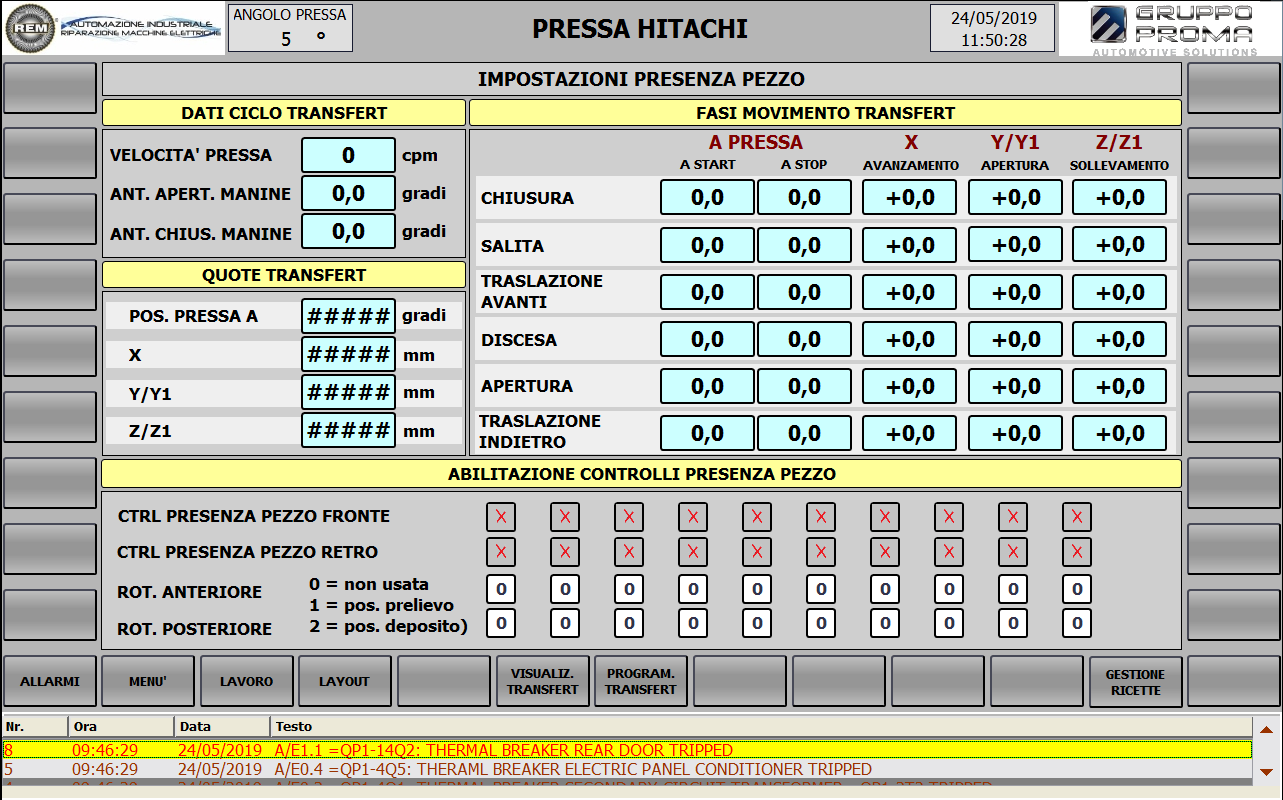Edit ANT. CHIUS. MANINE degrees field

(349, 231)
